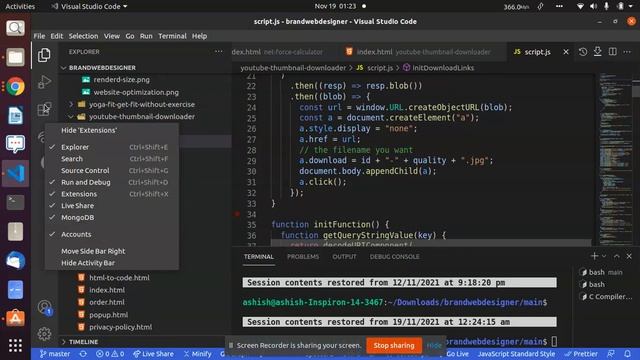Toggle MongoDB in the context menu
This screenshot has height=360, width=640.
click(111, 218)
